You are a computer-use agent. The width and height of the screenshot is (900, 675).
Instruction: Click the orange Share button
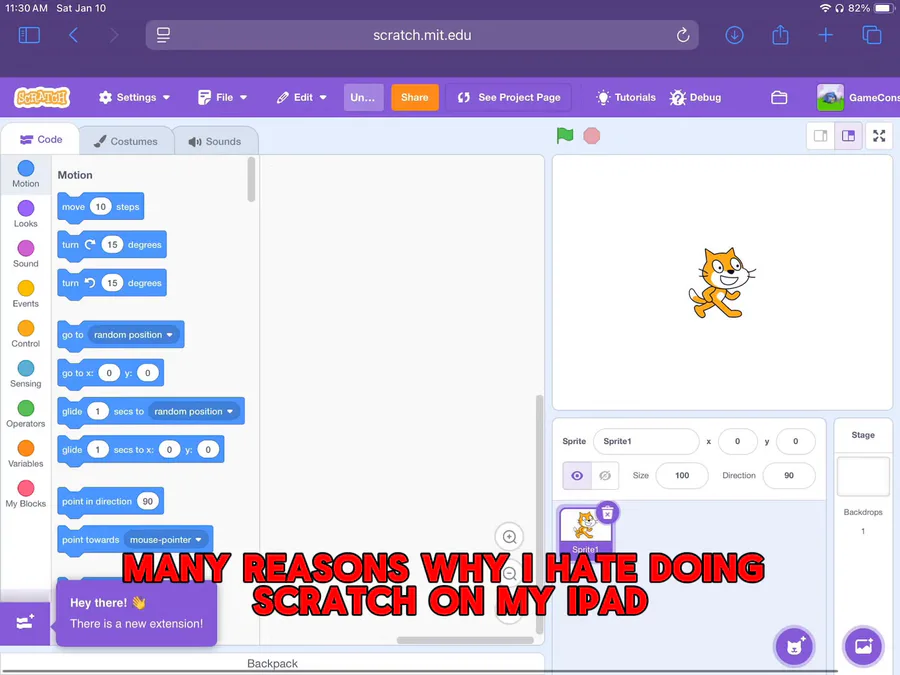click(x=414, y=98)
